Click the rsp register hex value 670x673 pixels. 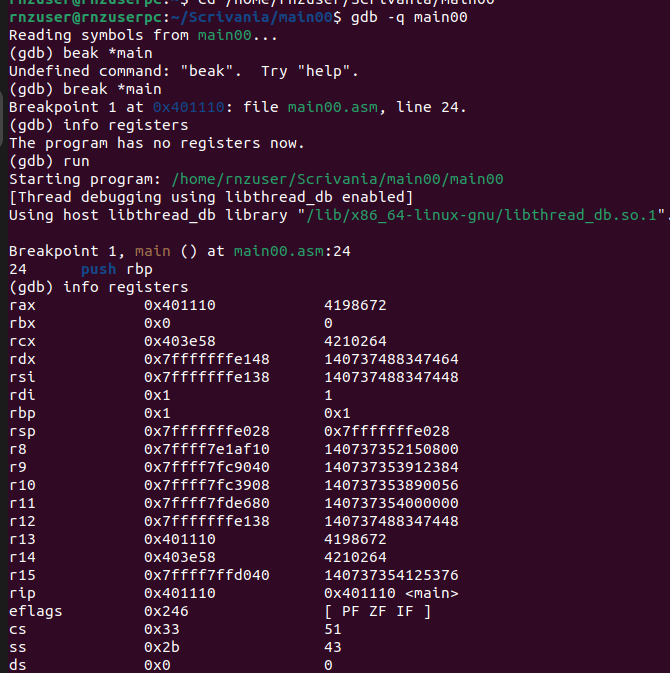(207, 431)
